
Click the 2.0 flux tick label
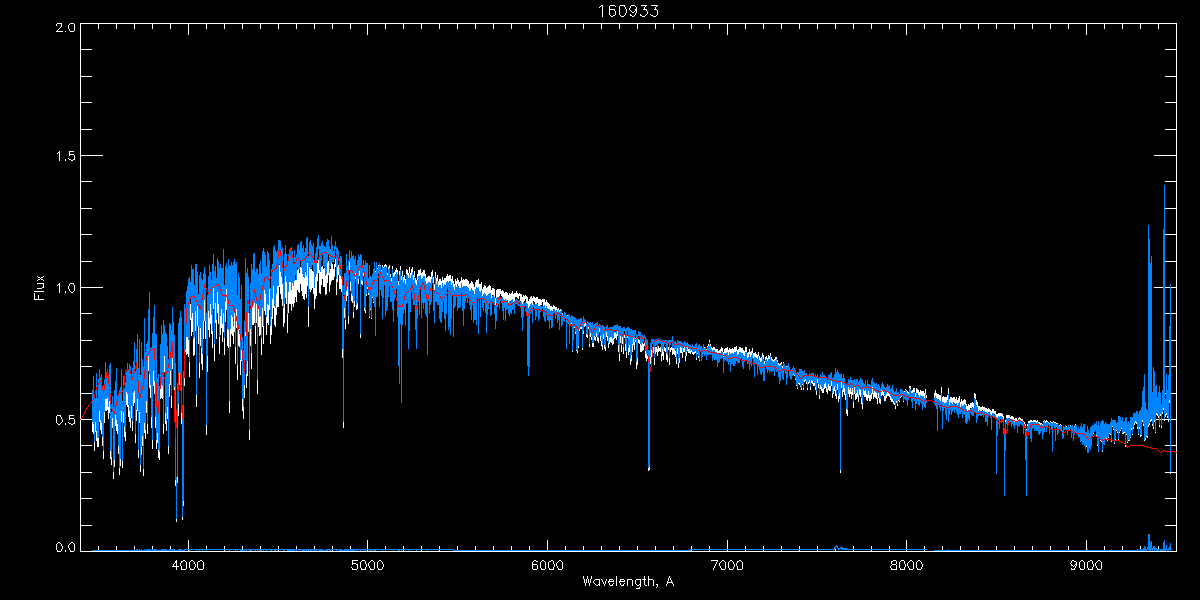click(x=65, y=28)
